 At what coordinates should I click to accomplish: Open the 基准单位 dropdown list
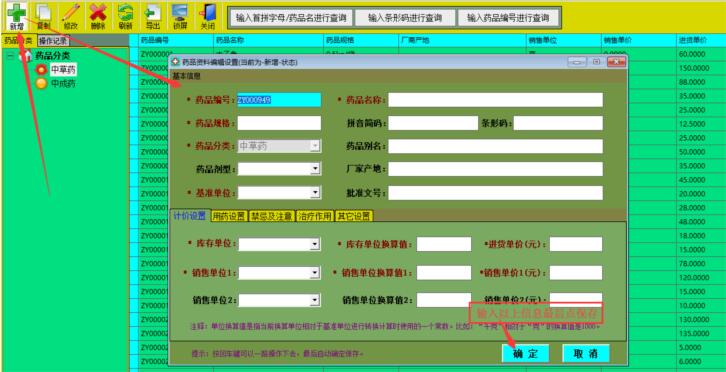tap(315, 192)
